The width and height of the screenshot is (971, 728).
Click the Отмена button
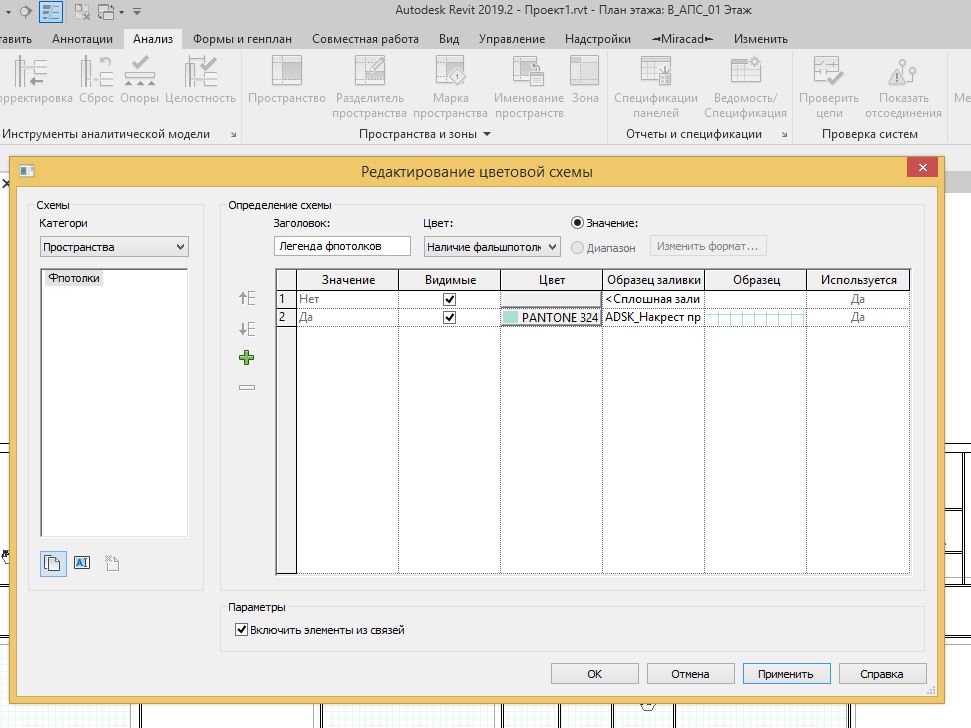[x=690, y=674]
